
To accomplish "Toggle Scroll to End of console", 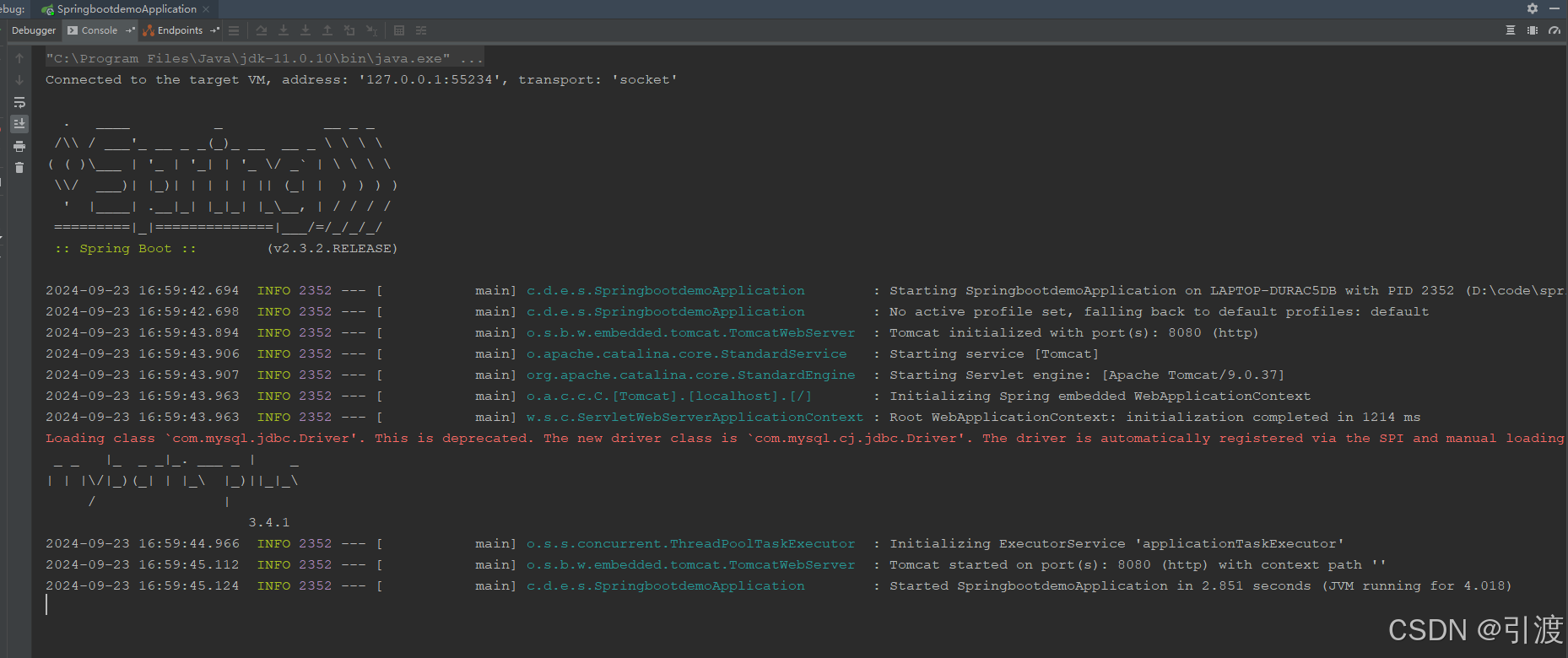I will [19, 124].
